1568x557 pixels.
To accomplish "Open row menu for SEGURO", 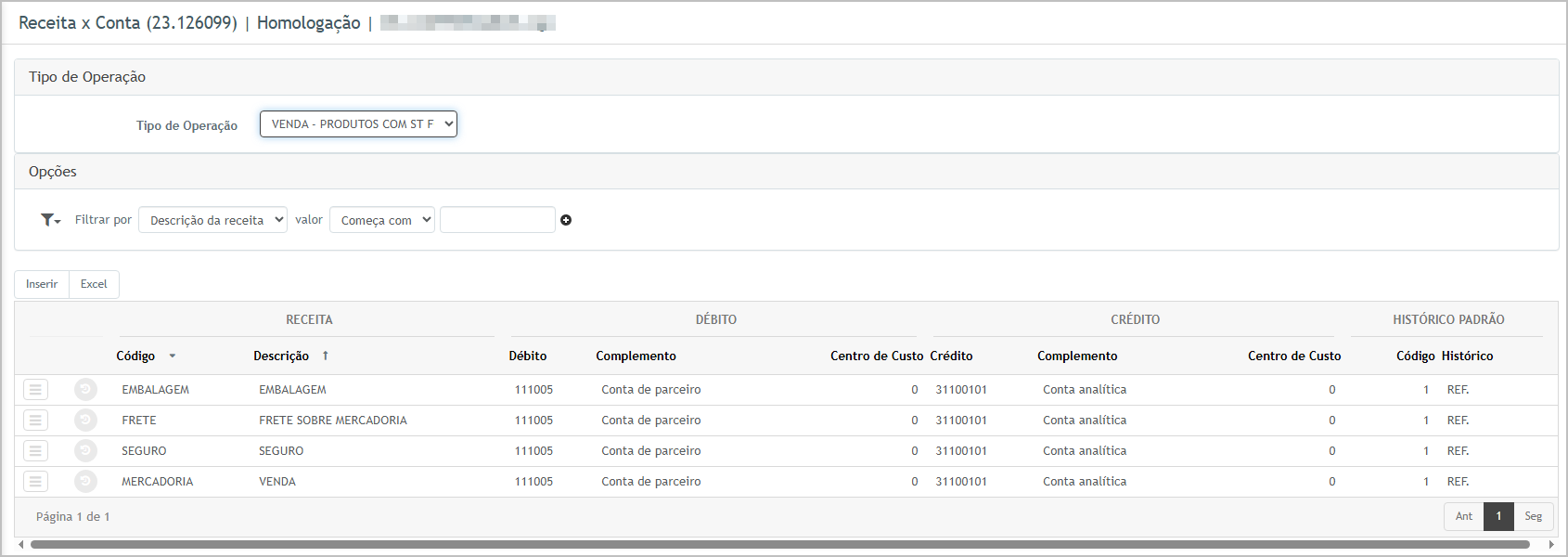I will [35, 451].
